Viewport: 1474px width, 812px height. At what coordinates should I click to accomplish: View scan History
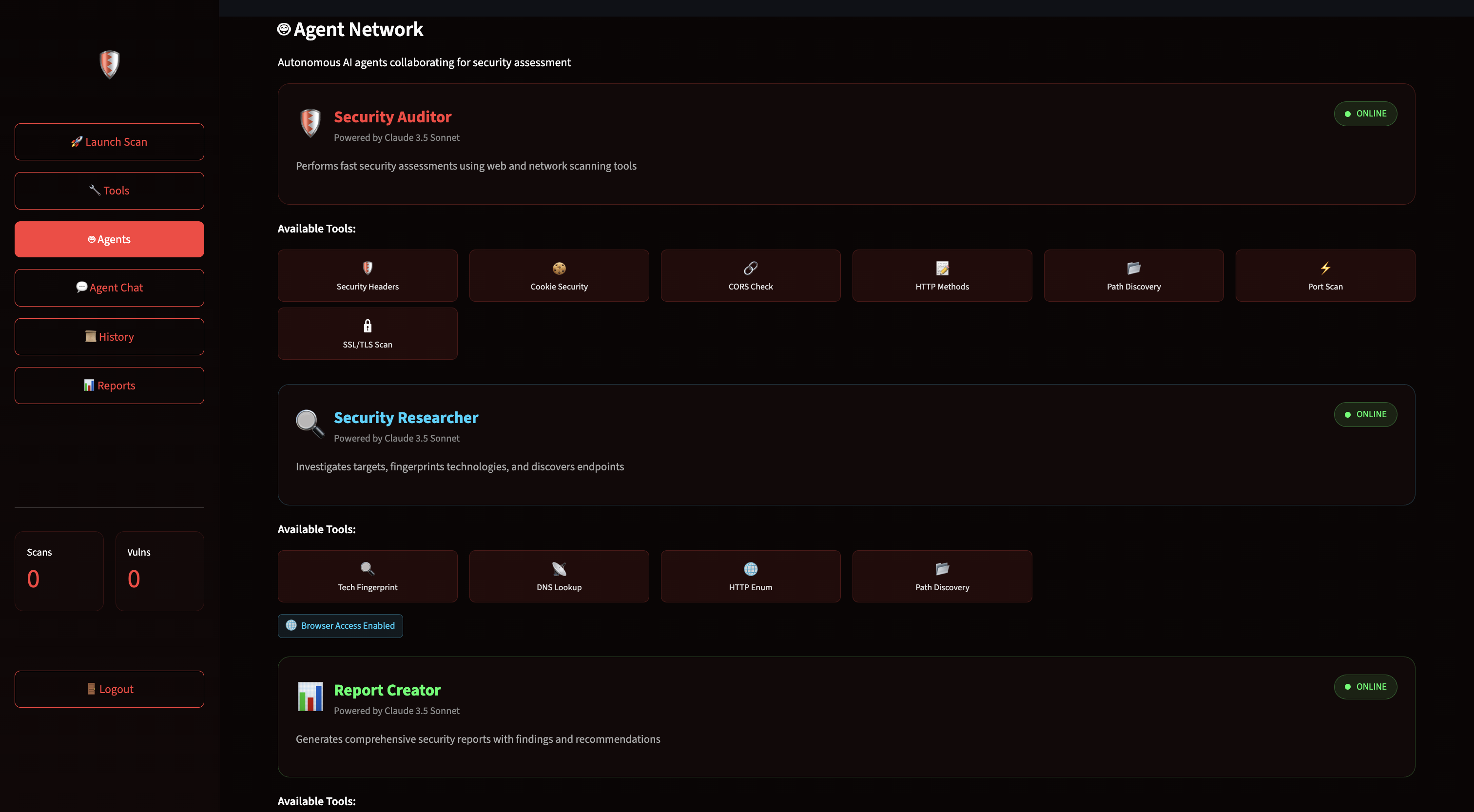tap(109, 336)
